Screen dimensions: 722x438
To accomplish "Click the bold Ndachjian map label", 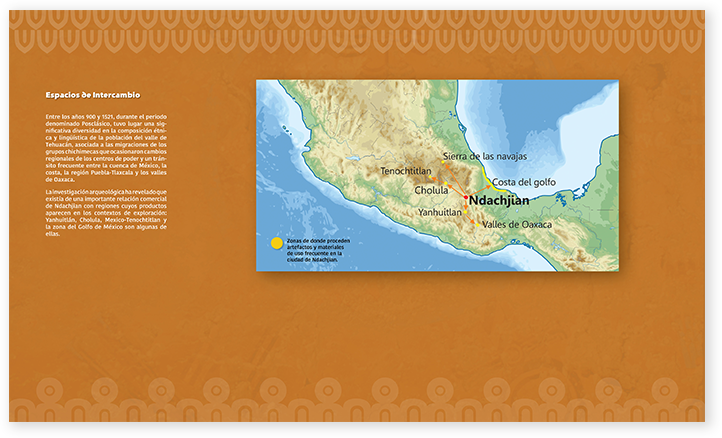I will pyautogui.click(x=498, y=199).
